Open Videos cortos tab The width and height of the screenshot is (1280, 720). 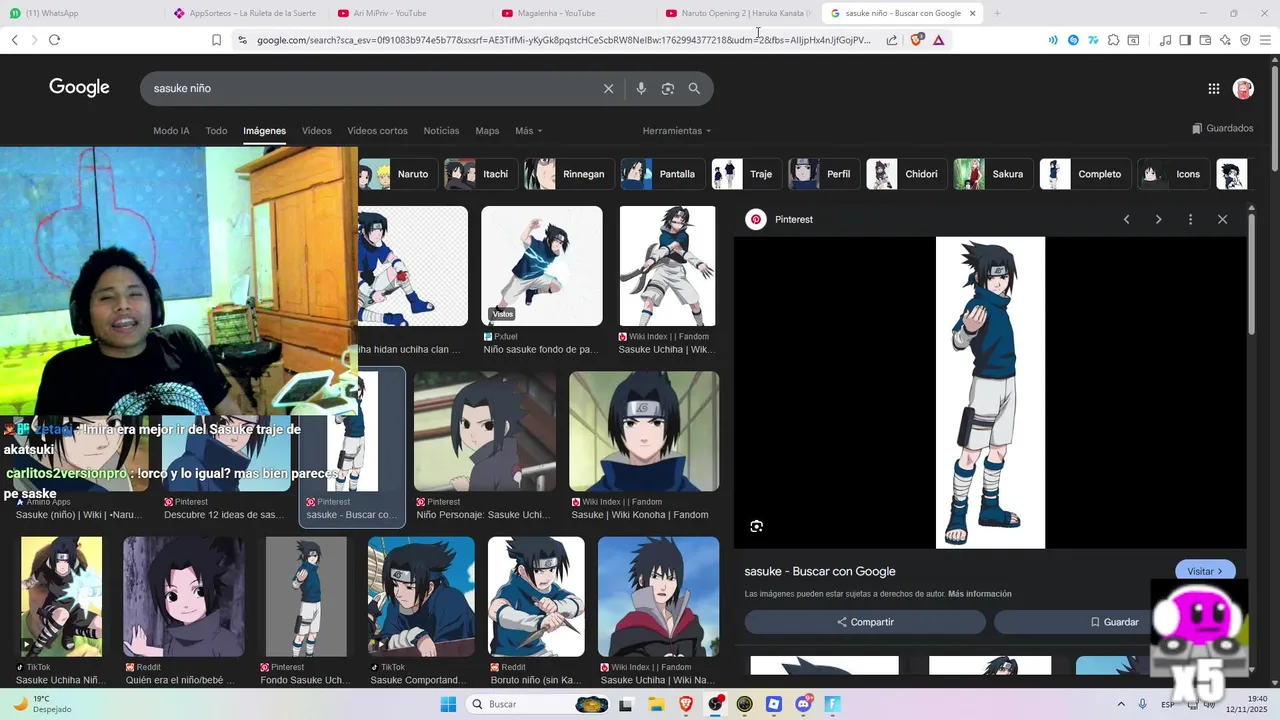377,131
